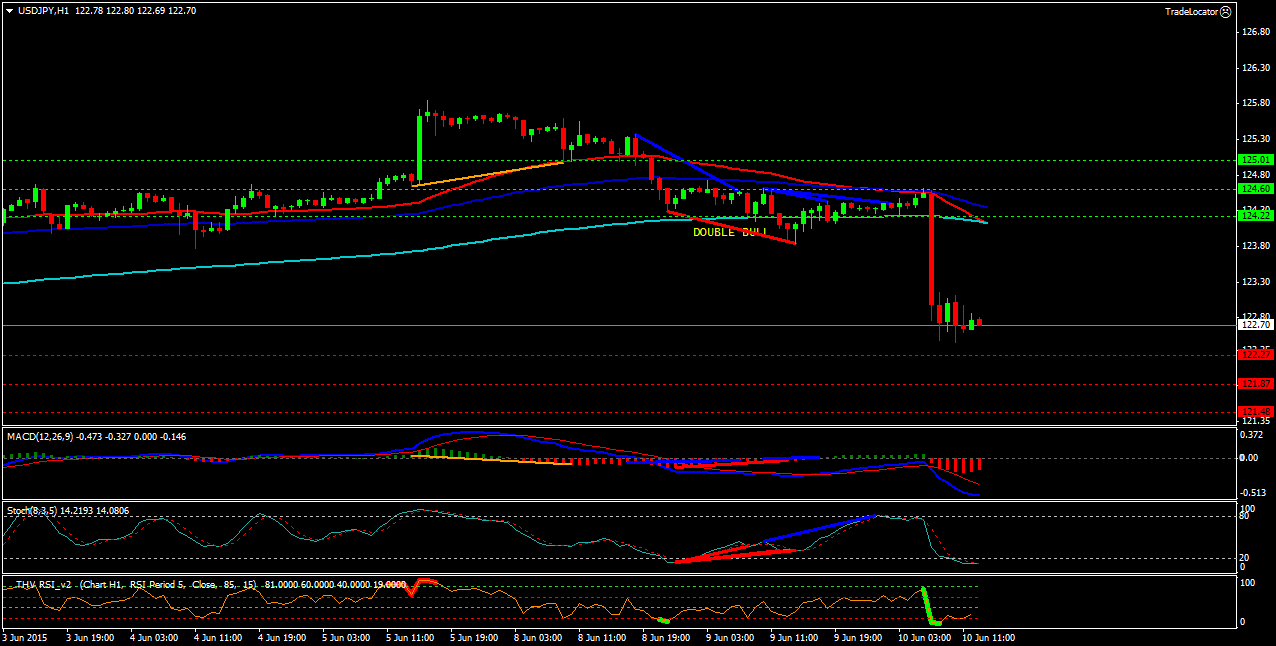Select the TradeLocator expert advisor label

click(x=1190, y=10)
